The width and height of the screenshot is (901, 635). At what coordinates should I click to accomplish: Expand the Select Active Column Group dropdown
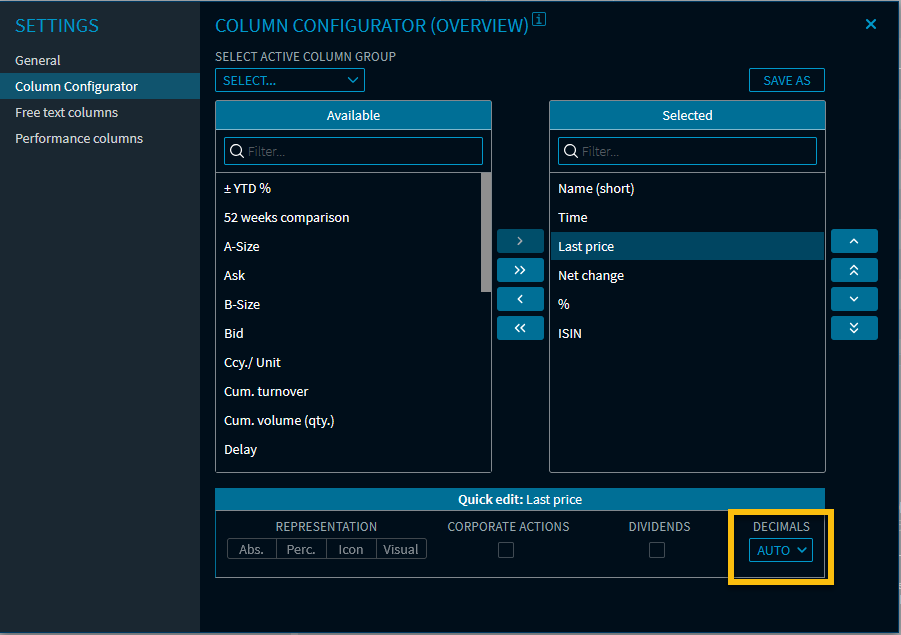point(290,80)
